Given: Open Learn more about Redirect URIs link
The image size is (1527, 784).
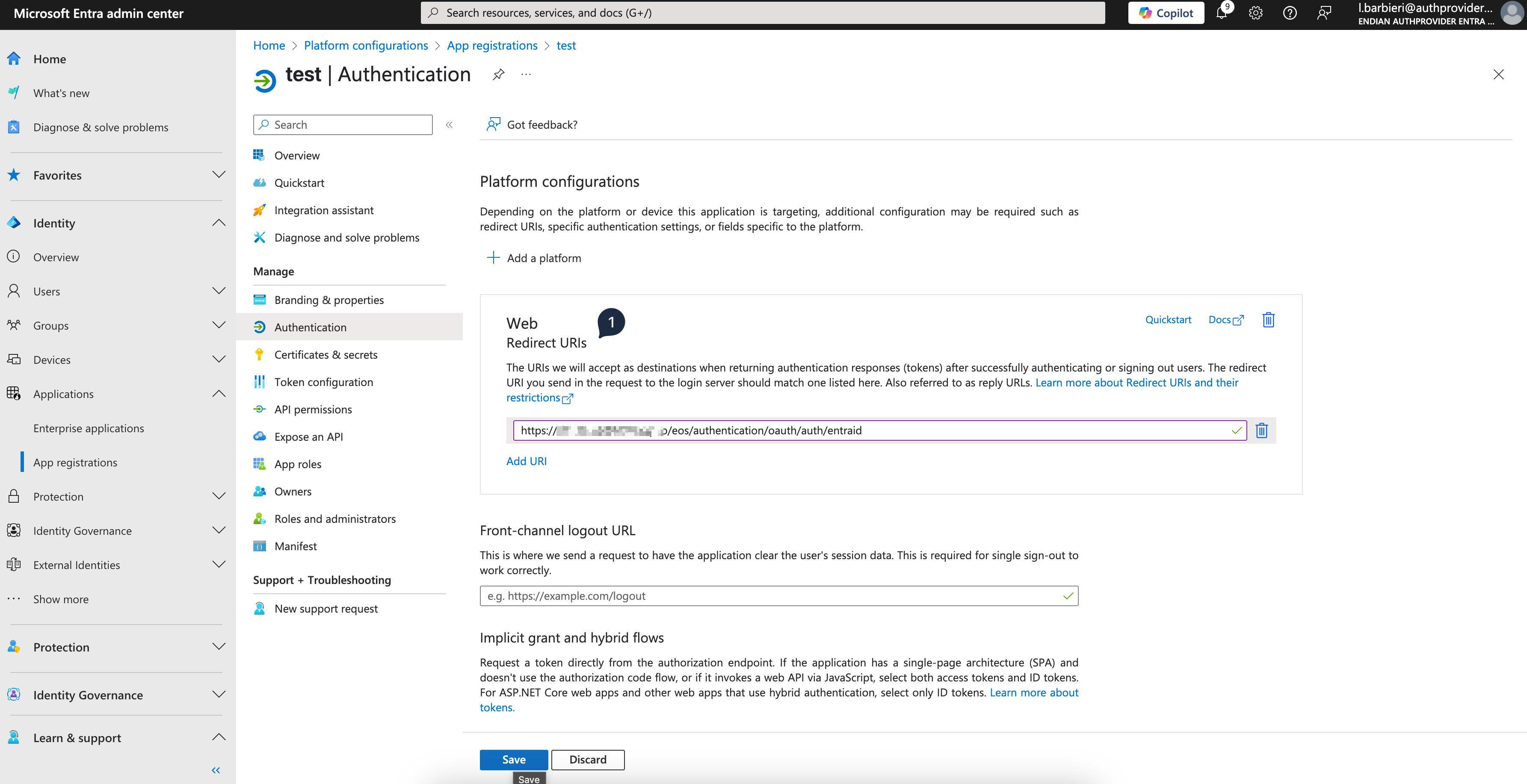Looking at the screenshot, I should point(1136,382).
